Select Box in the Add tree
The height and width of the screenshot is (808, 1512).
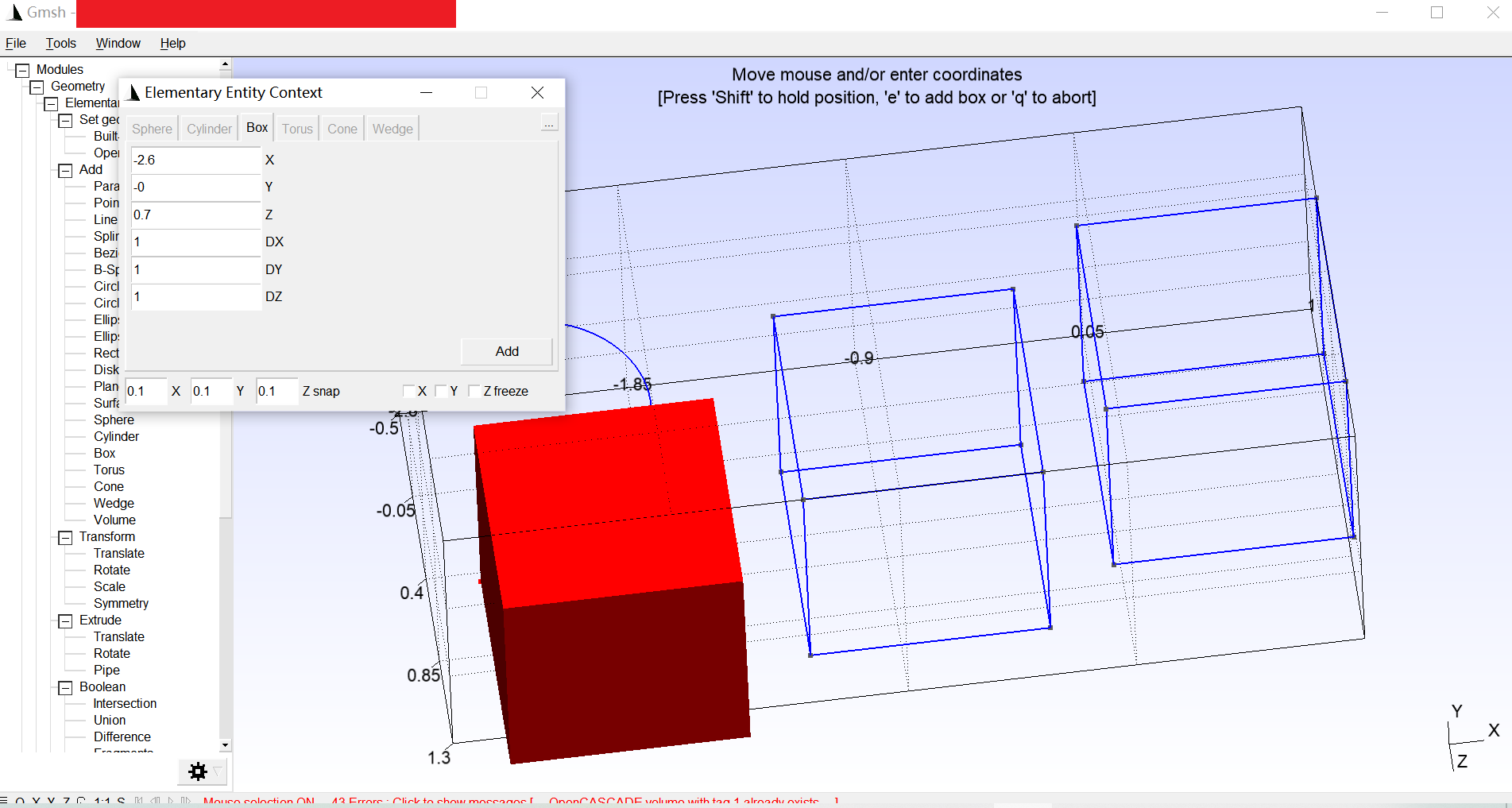(104, 454)
